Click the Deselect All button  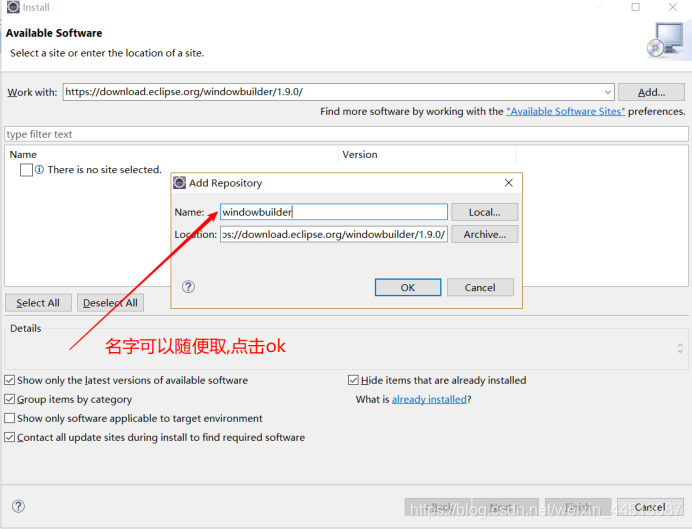click(x=110, y=303)
